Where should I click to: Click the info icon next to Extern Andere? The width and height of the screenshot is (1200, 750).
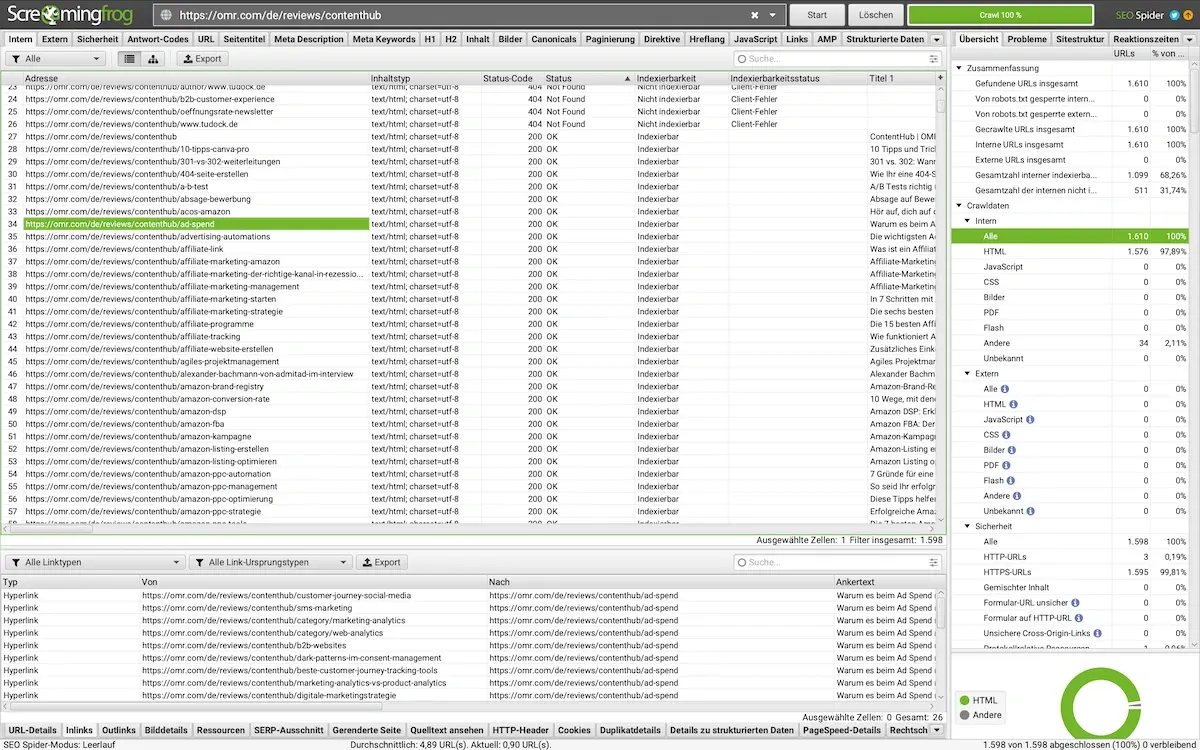click(x=1018, y=496)
